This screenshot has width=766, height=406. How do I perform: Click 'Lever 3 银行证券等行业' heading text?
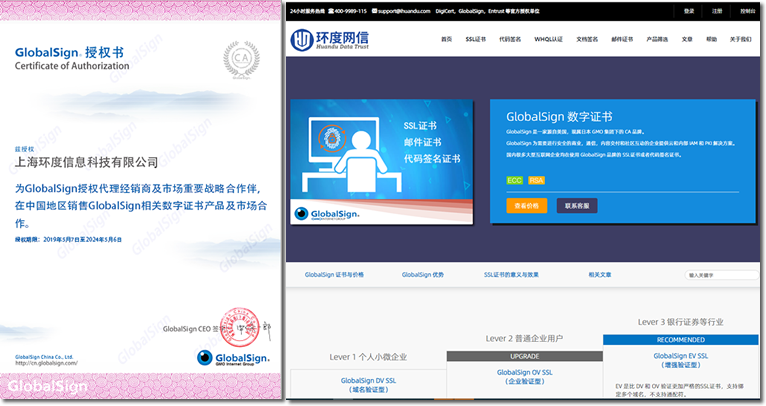[x=681, y=322]
